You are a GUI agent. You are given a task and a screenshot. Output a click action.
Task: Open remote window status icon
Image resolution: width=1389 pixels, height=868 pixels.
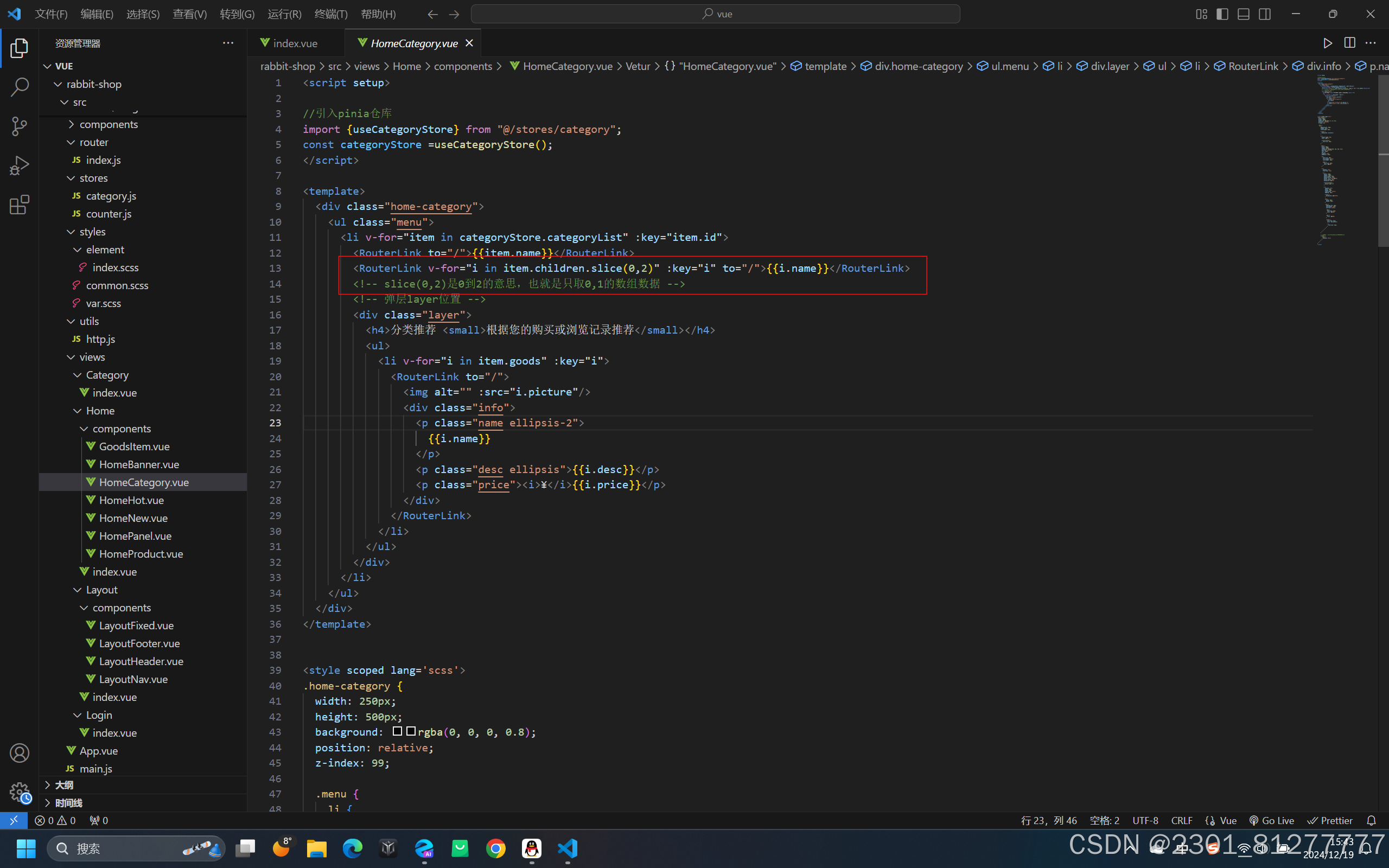pos(14,820)
